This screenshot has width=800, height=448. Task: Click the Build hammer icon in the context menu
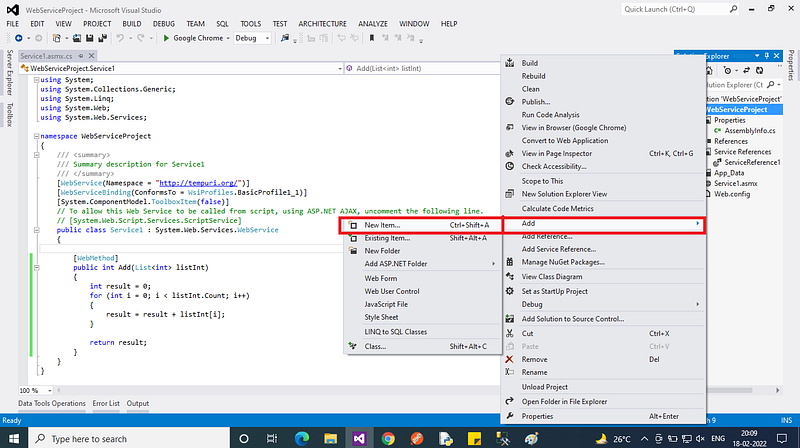tap(510, 63)
